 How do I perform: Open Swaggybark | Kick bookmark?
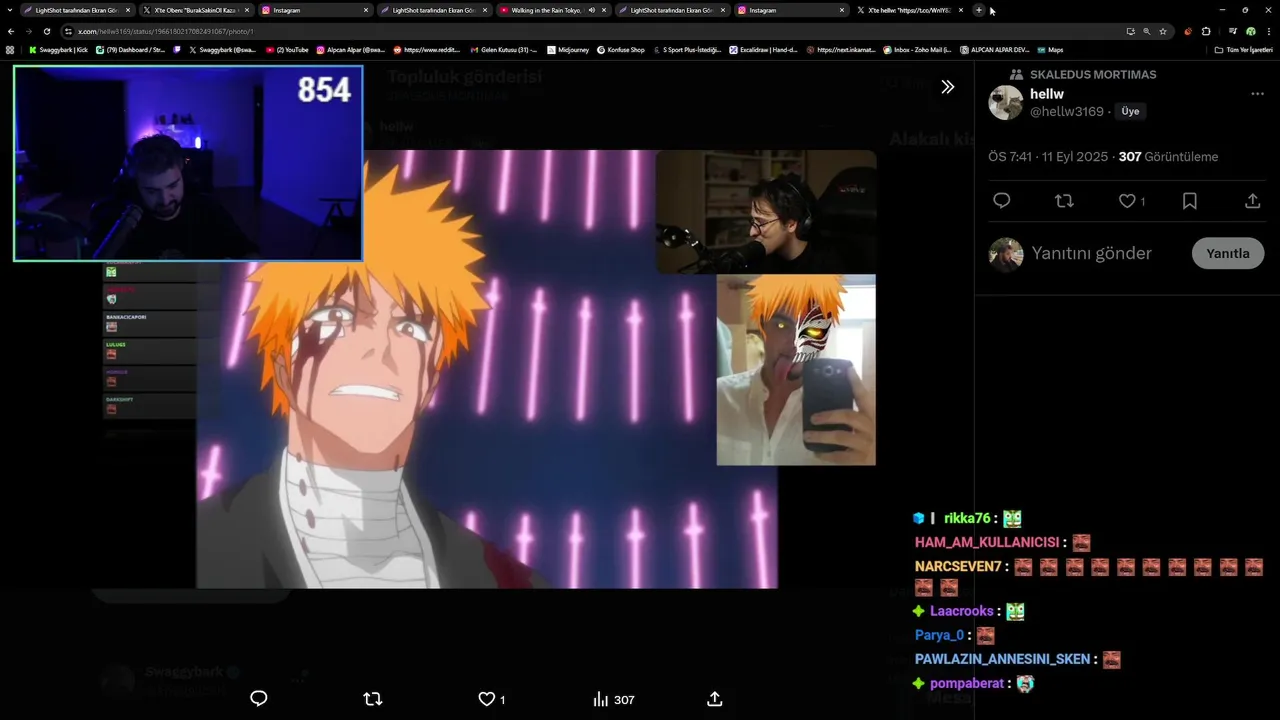(58, 49)
